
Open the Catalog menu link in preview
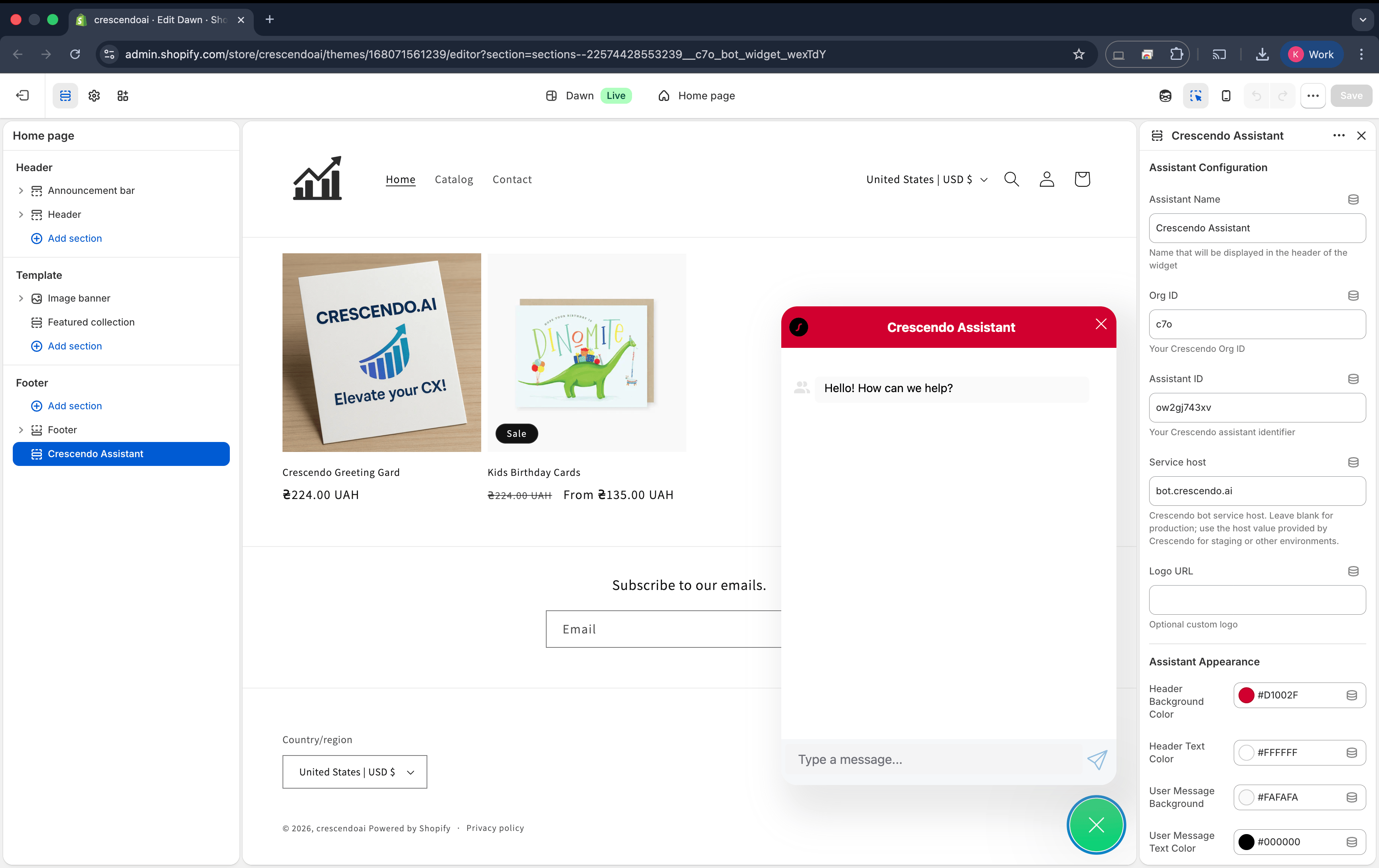point(454,180)
